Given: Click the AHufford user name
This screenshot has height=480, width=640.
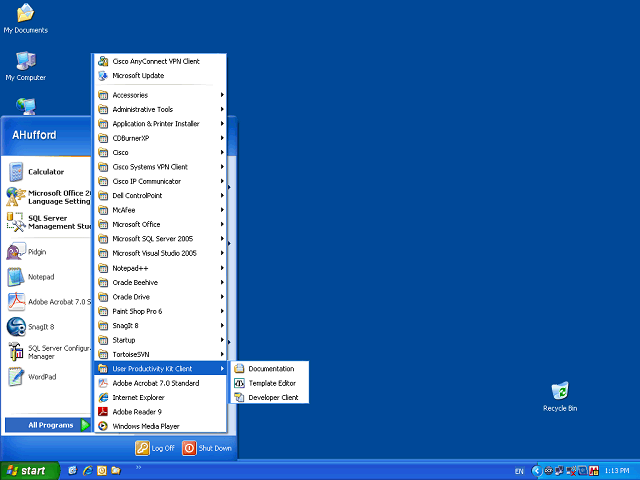Looking at the screenshot, I should point(34,135).
